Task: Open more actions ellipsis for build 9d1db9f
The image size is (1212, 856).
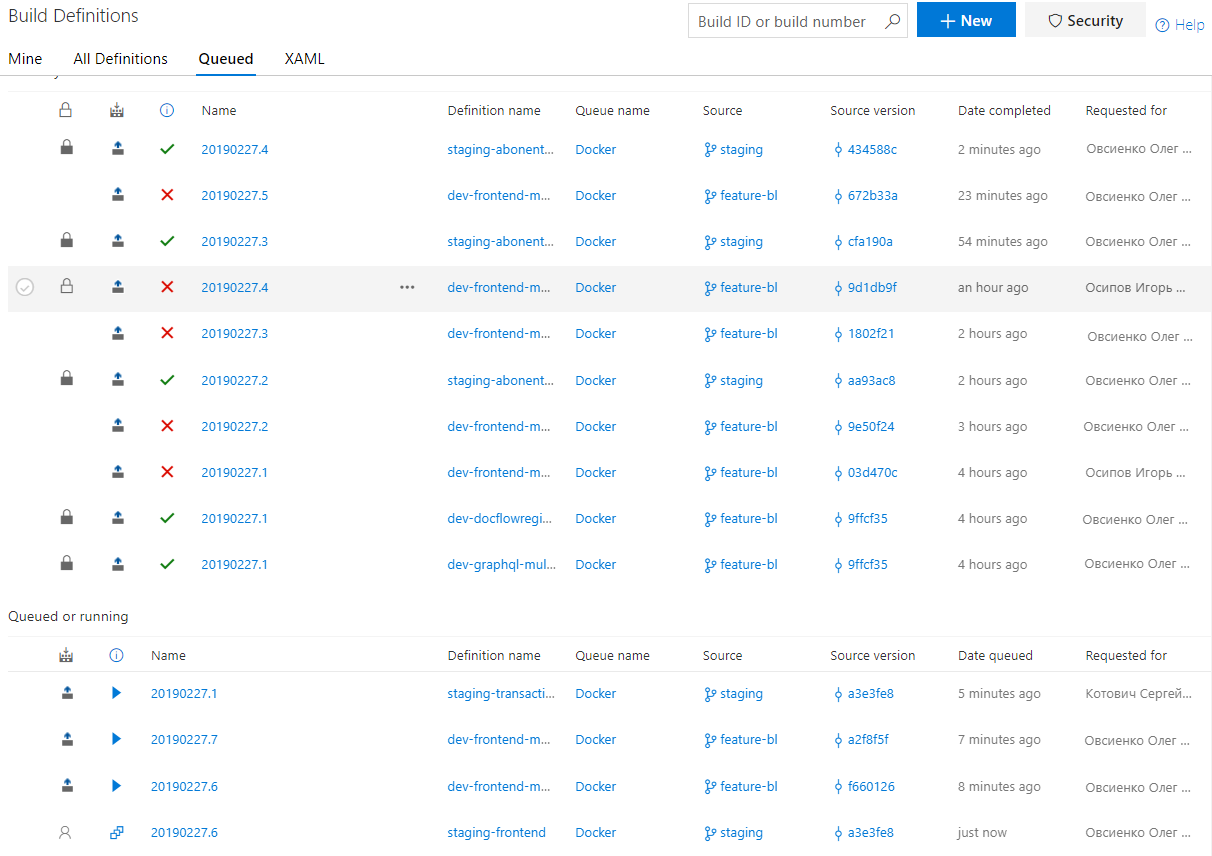Action: tap(407, 287)
